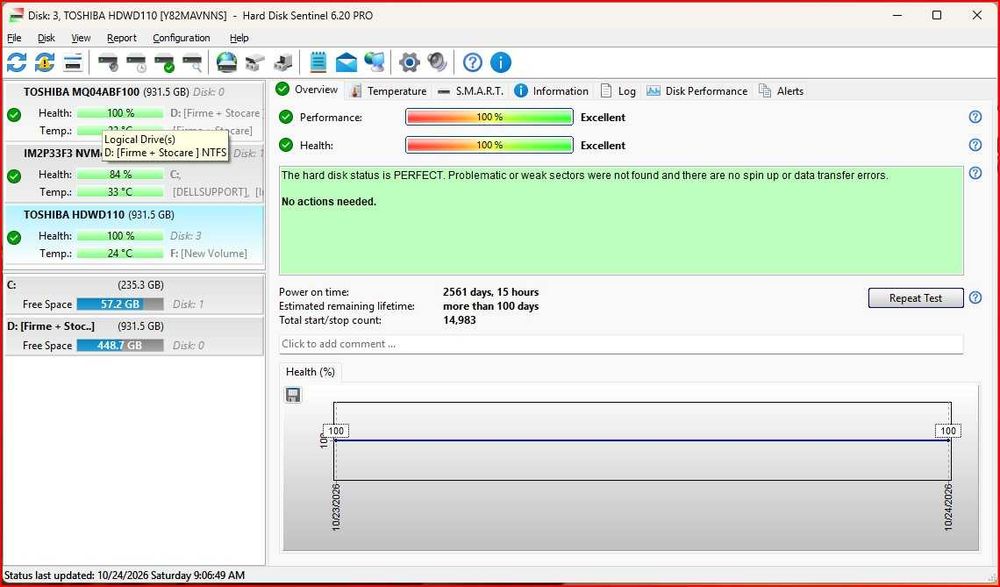Screen dimensions: 1000x587
Task: Select TOSHIBA MQ04ABF100 disk entry
Action: pyautogui.click(x=134, y=110)
